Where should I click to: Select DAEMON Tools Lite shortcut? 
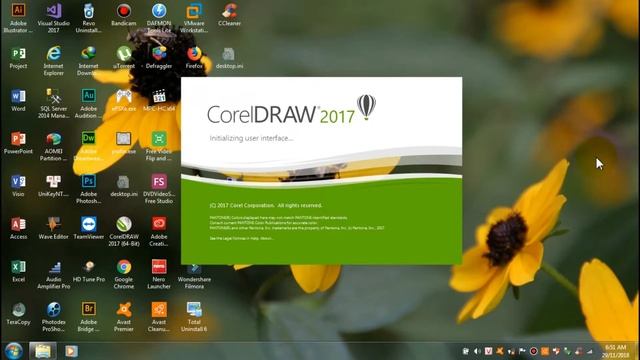(159, 17)
